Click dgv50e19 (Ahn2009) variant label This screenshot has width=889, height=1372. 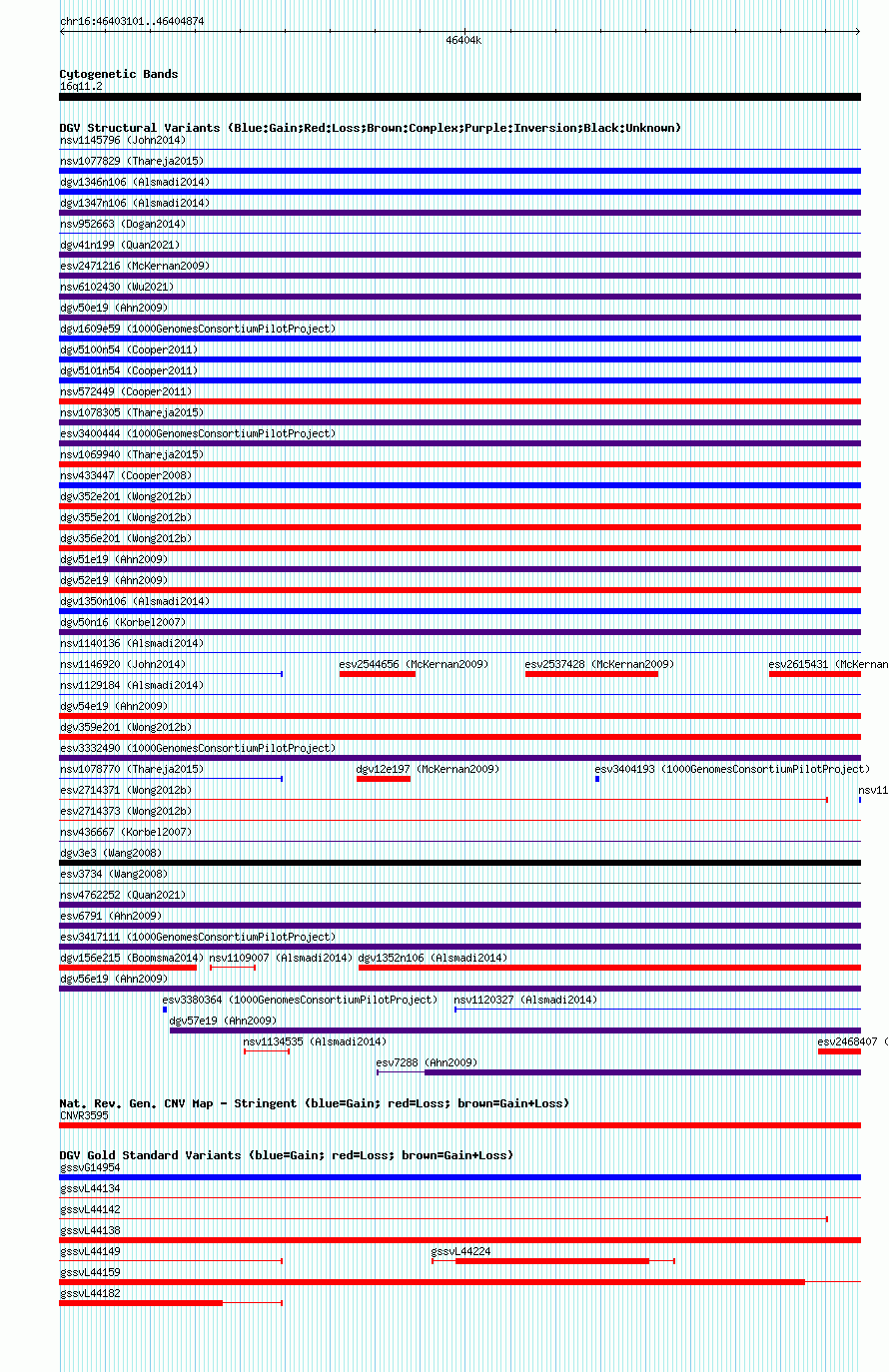click(x=113, y=308)
